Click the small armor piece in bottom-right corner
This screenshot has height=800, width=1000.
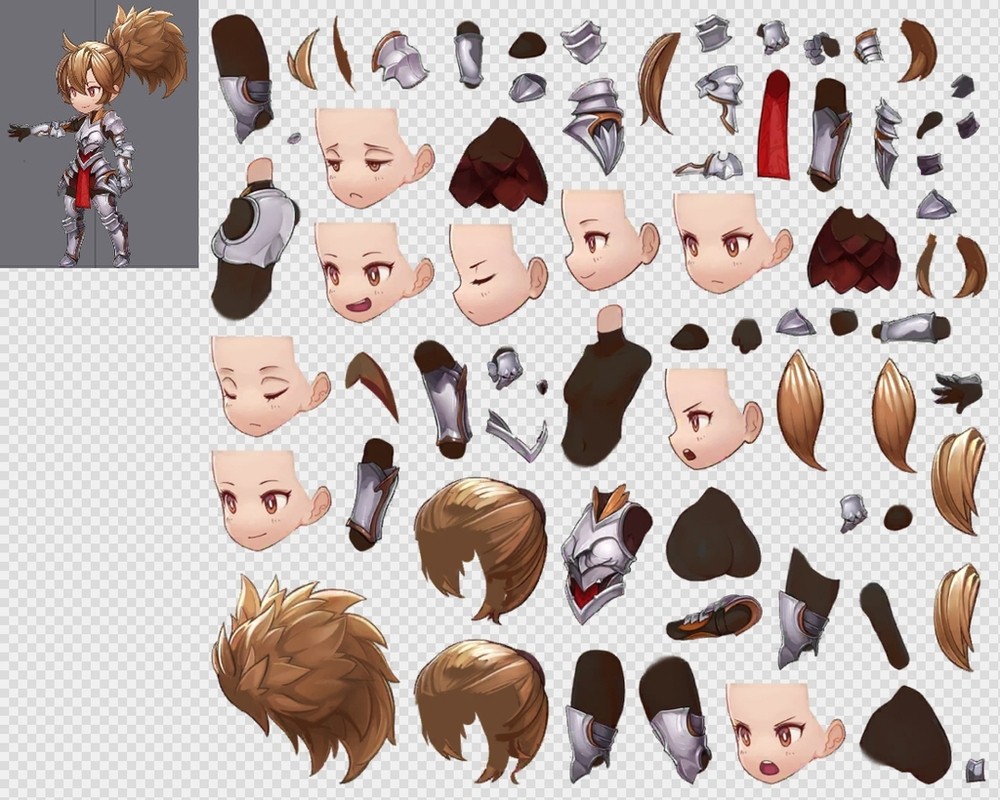(975, 770)
